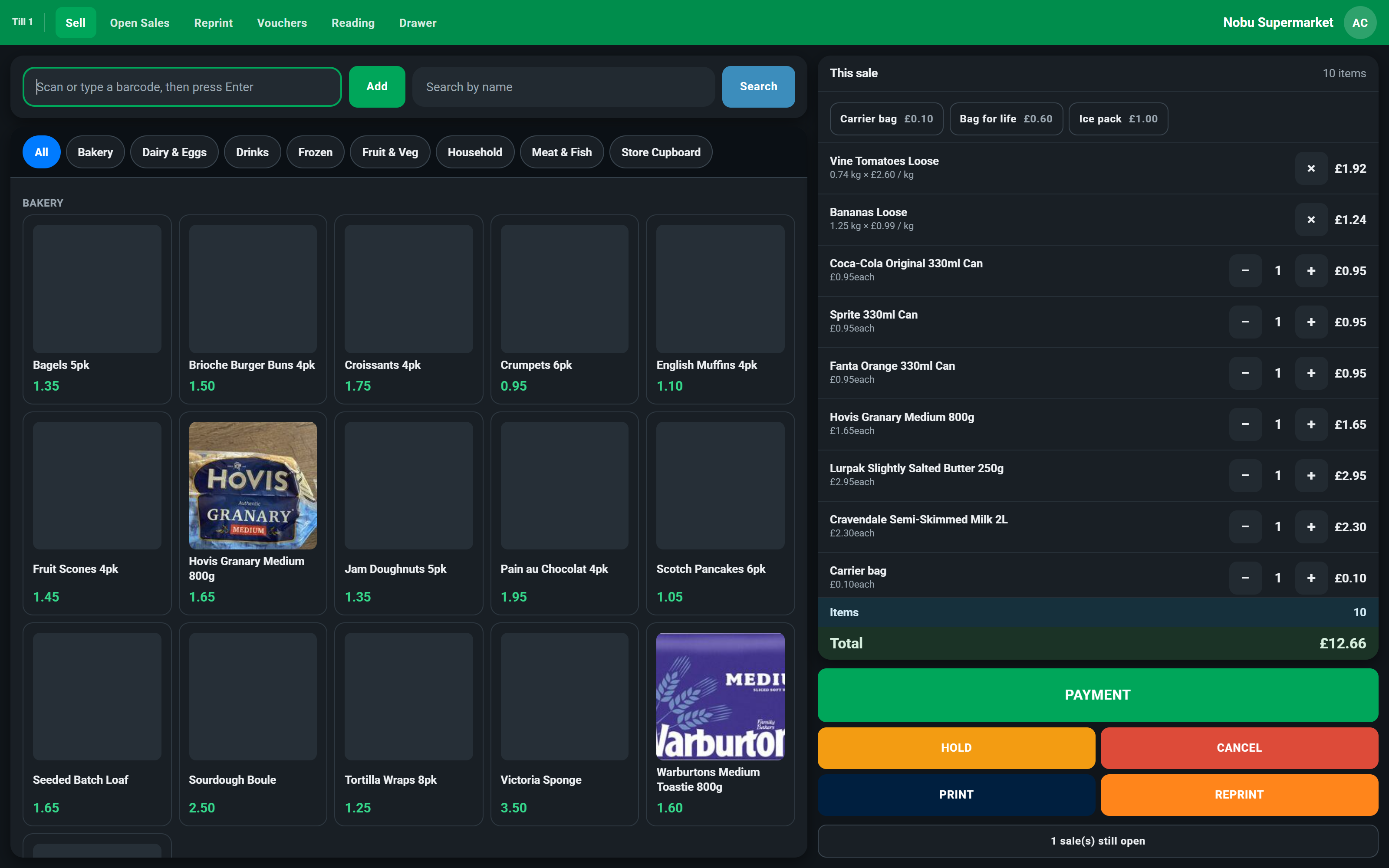
Task: Increase Coca-Cola Original 330ml Can quantity
Action: (1311, 270)
